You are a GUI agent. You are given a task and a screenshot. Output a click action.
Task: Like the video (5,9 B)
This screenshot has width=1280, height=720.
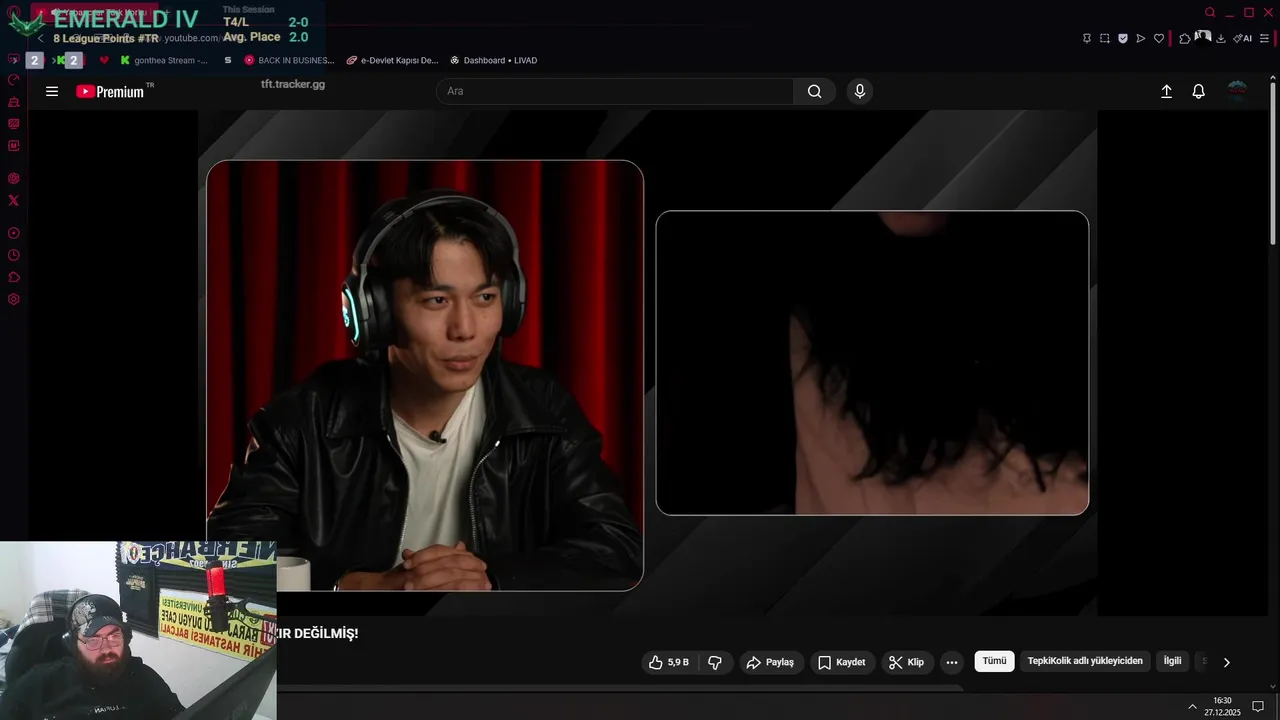pyautogui.click(x=668, y=662)
